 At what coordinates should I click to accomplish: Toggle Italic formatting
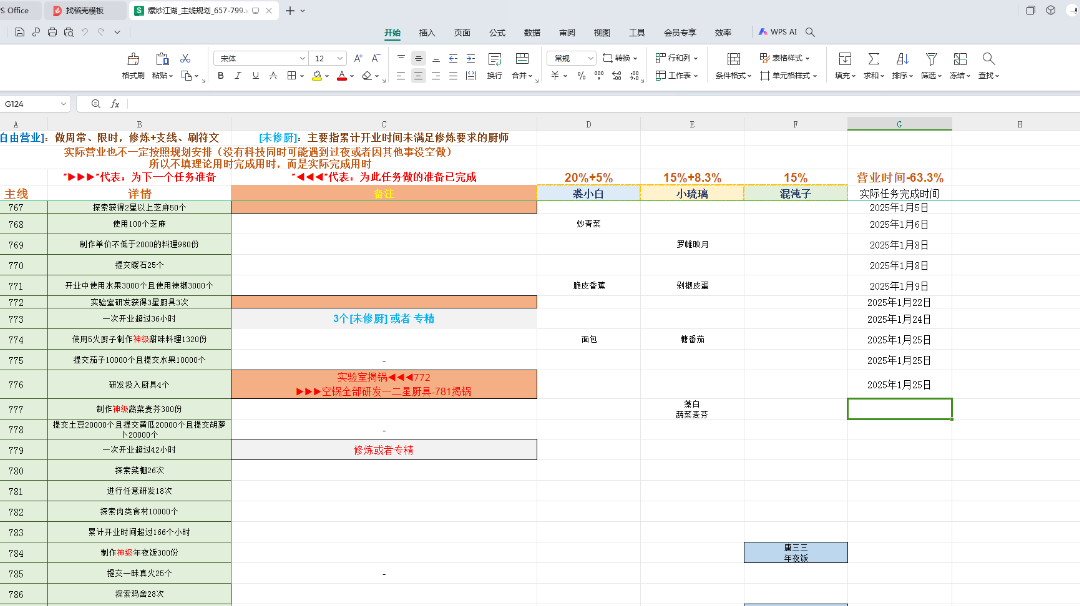click(238, 76)
